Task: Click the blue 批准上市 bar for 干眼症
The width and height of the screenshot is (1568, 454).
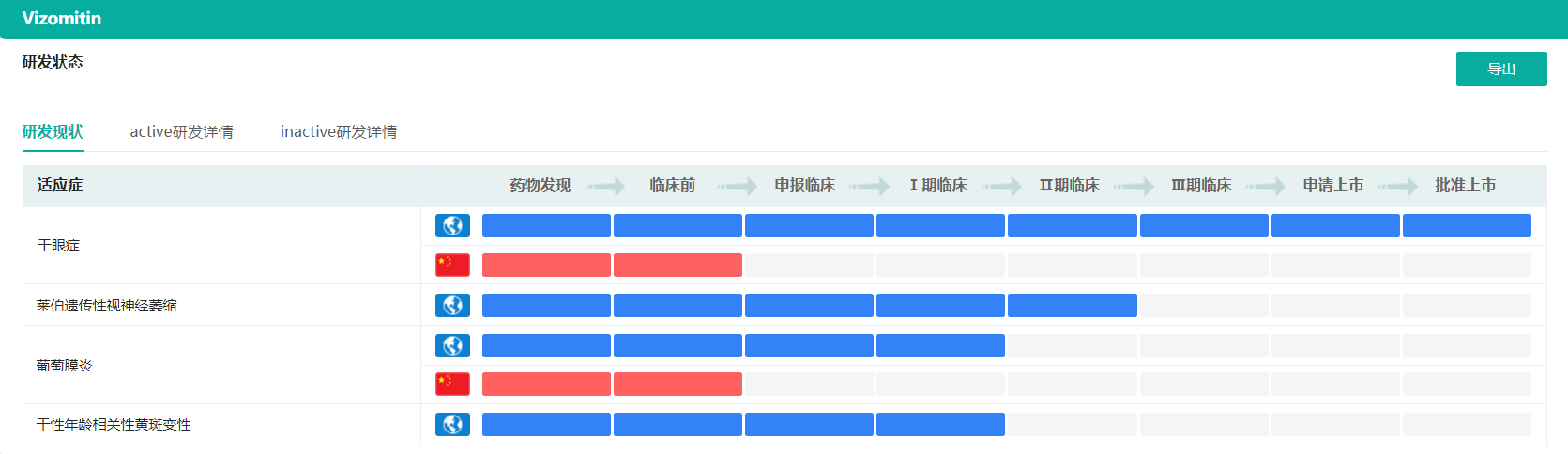Action: click(1467, 226)
